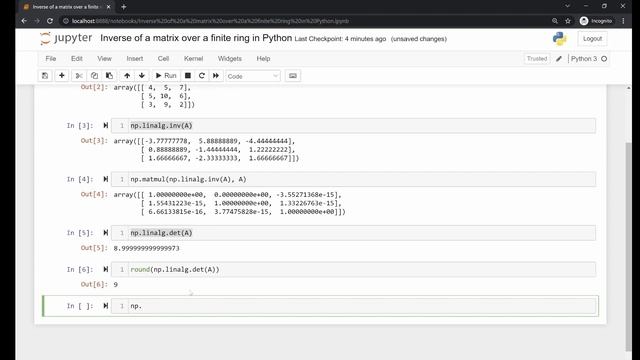Paste cells below icon
Screen dimensions: 640x360
pos(109,76)
